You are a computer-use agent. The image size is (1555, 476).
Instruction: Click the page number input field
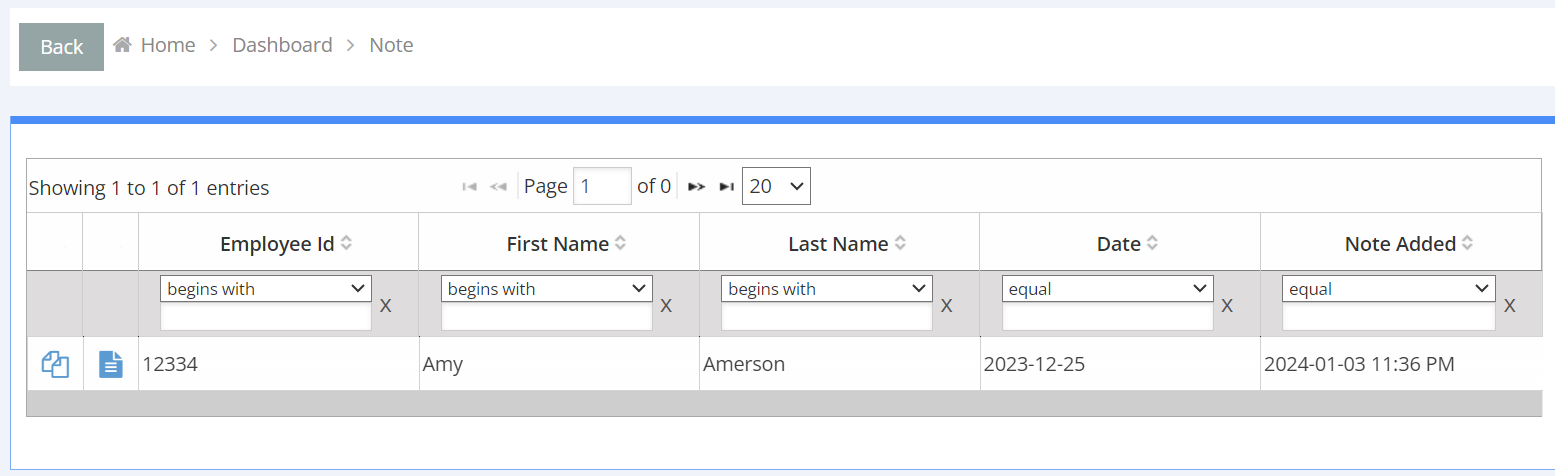tap(602, 186)
